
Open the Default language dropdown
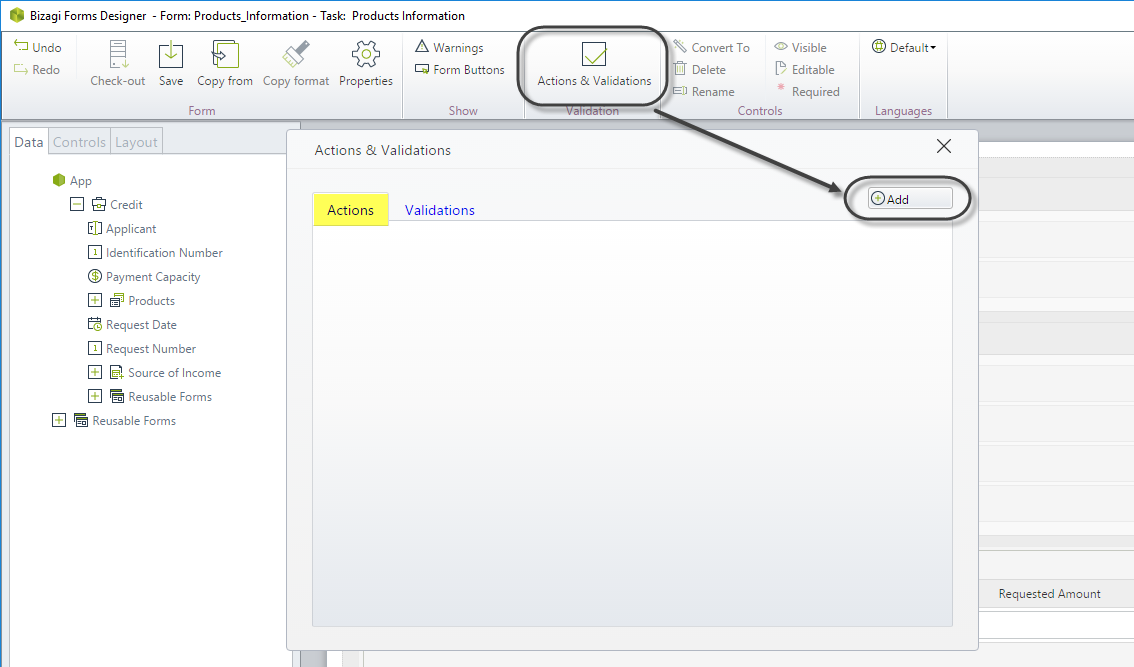pos(904,47)
